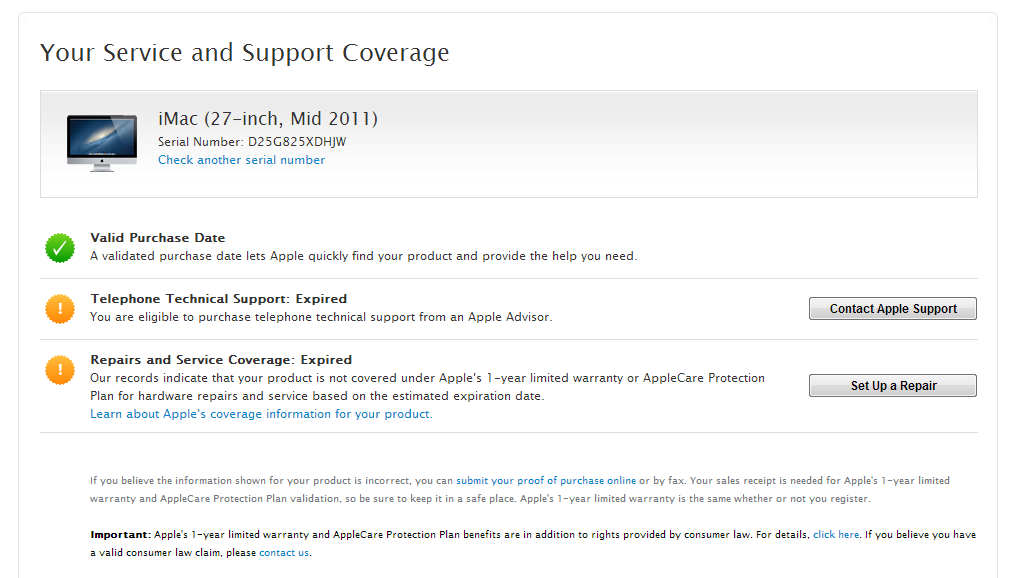This screenshot has height=578, width=1012.
Task: Click the Contact Apple Support button
Action: coord(893,308)
